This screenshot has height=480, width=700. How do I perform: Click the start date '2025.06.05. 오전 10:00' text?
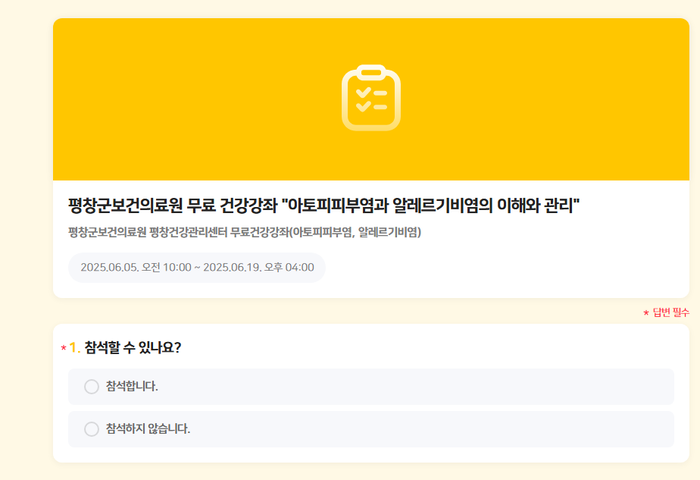click(135, 267)
